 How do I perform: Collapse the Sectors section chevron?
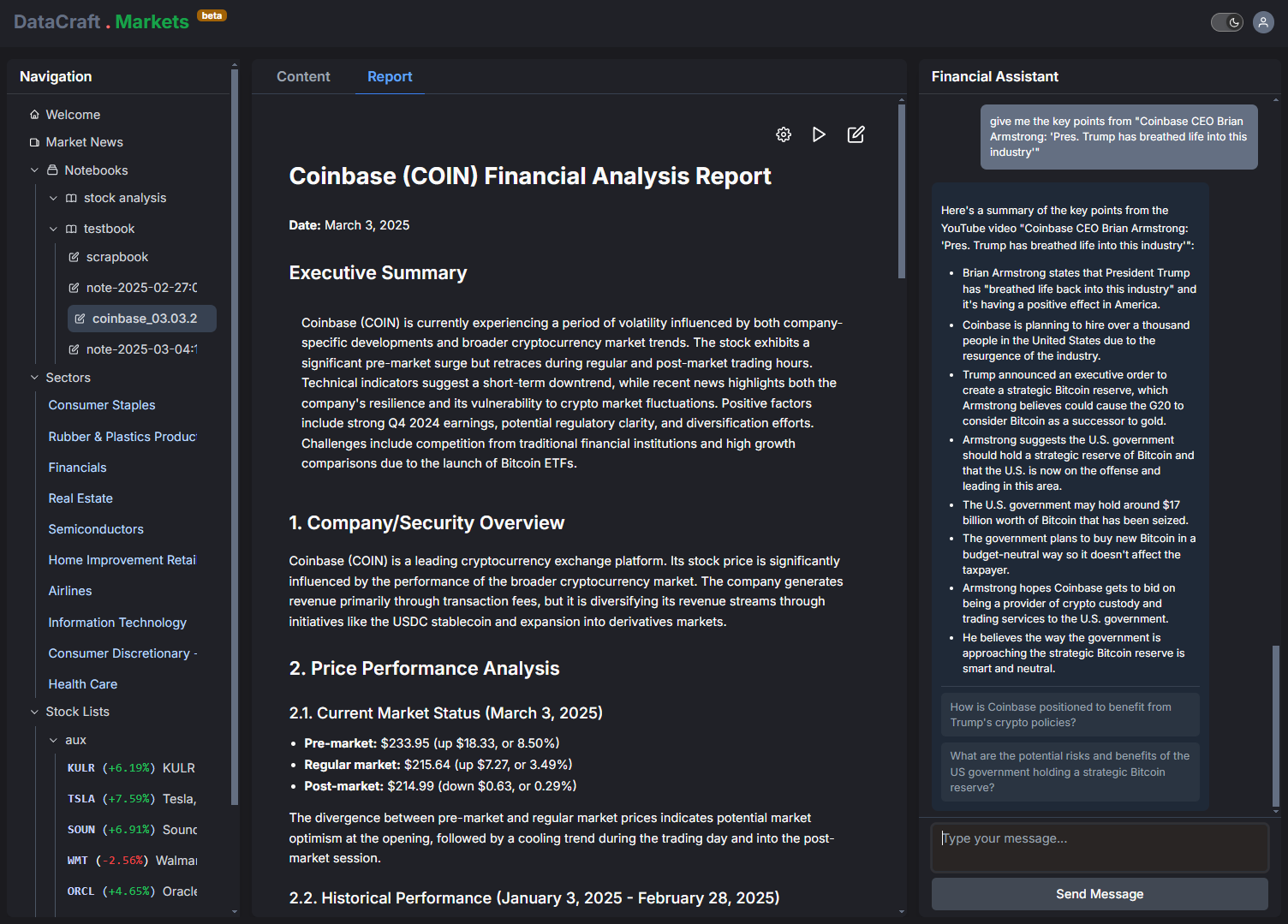pos(34,378)
